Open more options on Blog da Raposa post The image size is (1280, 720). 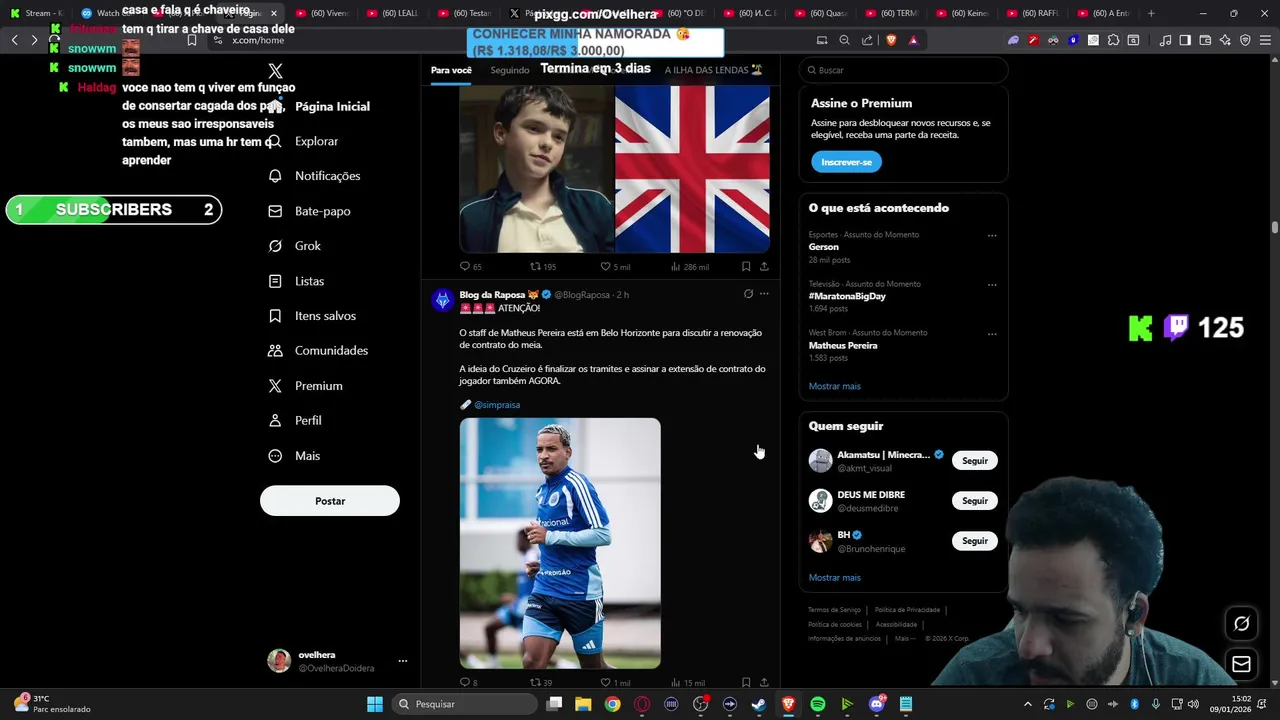tap(764, 294)
